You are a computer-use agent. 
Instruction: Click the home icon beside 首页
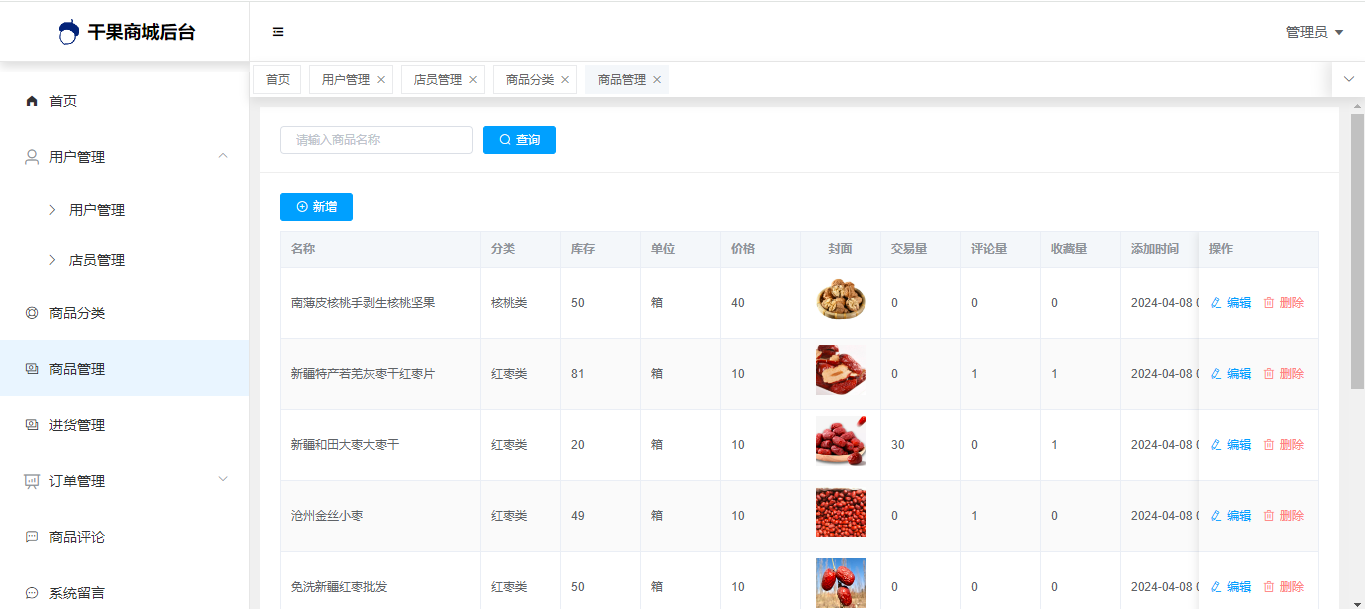[32, 101]
